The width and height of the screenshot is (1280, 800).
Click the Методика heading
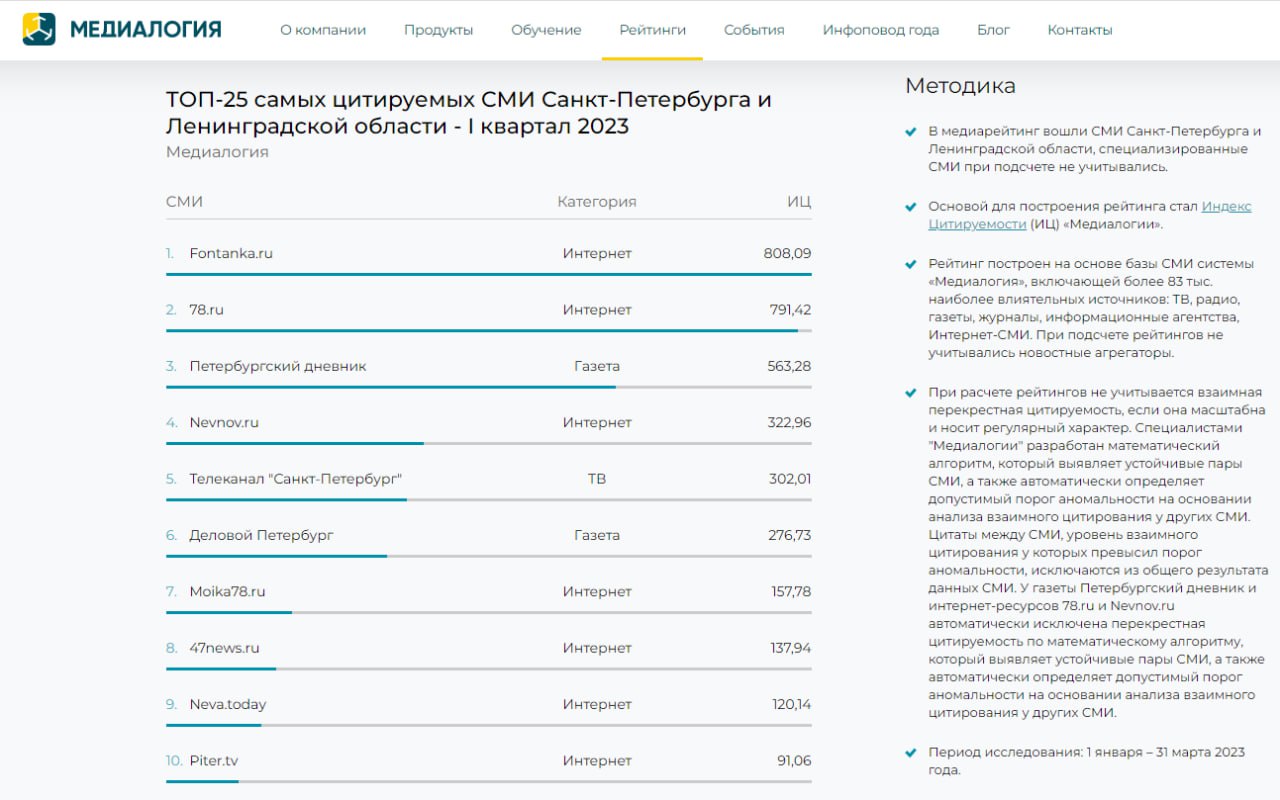[x=960, y=86]
